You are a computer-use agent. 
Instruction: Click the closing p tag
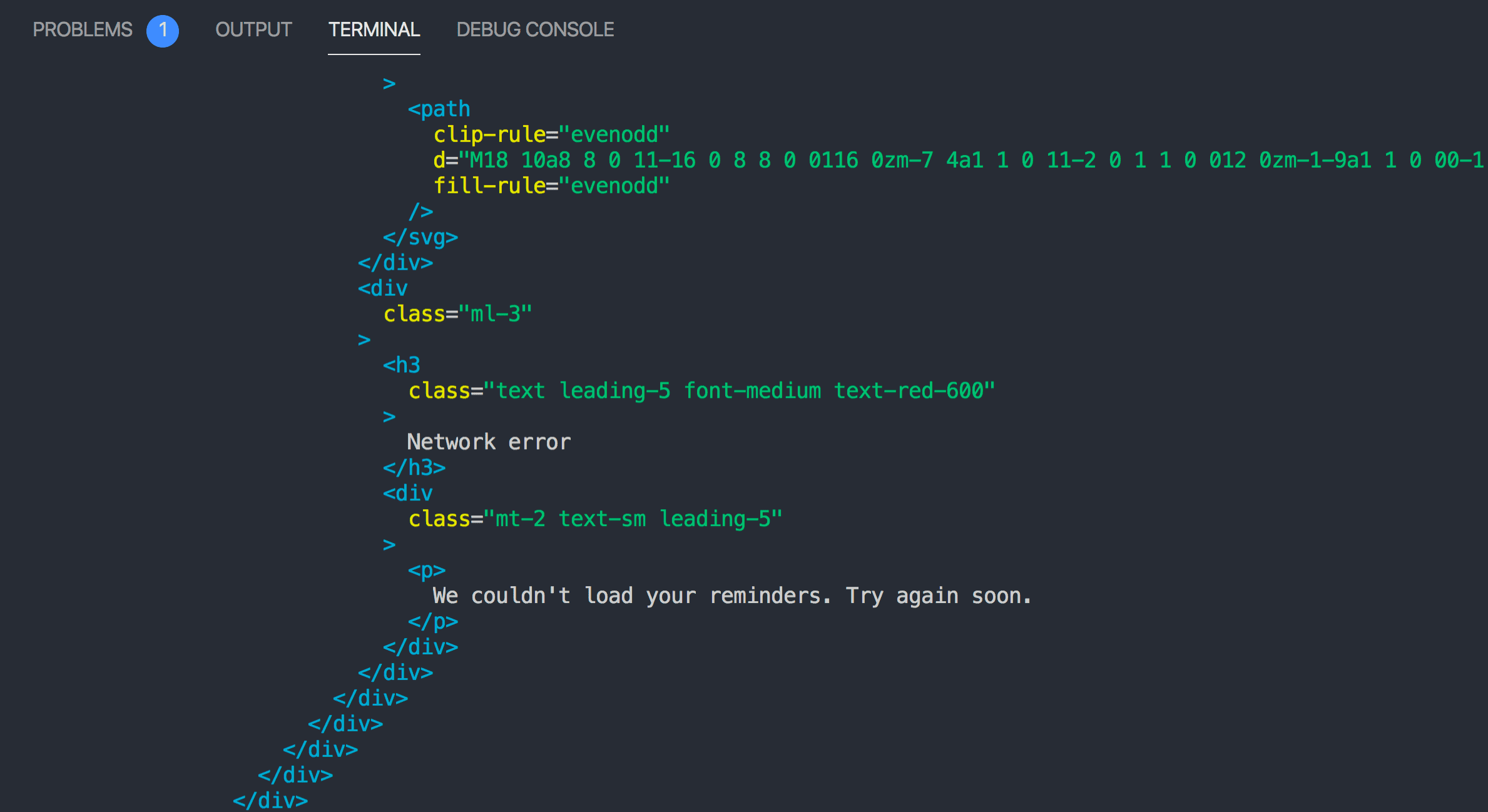click(x=433, y=622)
